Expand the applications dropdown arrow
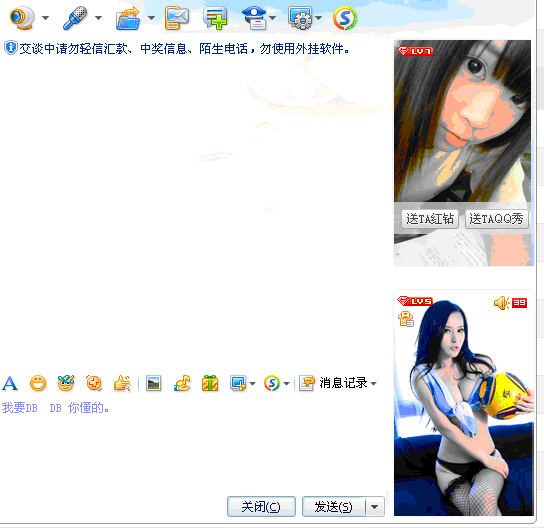This screenshot has height=528, width=544. (x=318, y=18)
